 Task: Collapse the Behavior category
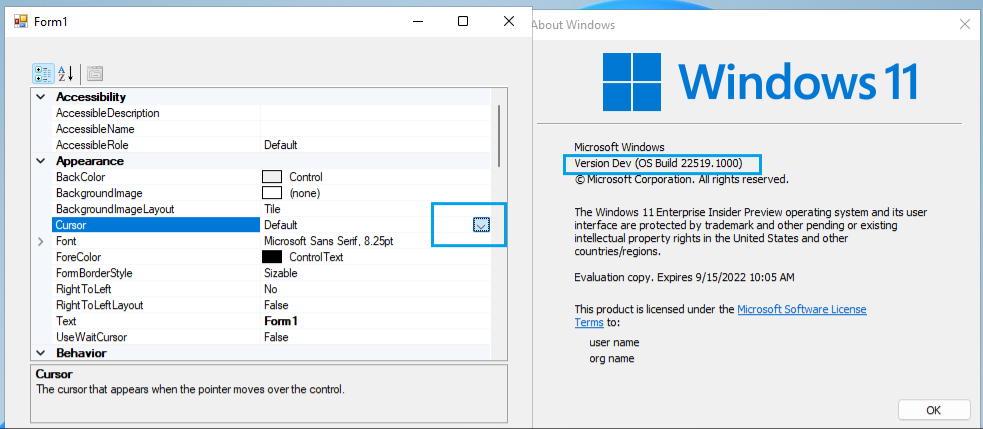click(x=41, y=353)
